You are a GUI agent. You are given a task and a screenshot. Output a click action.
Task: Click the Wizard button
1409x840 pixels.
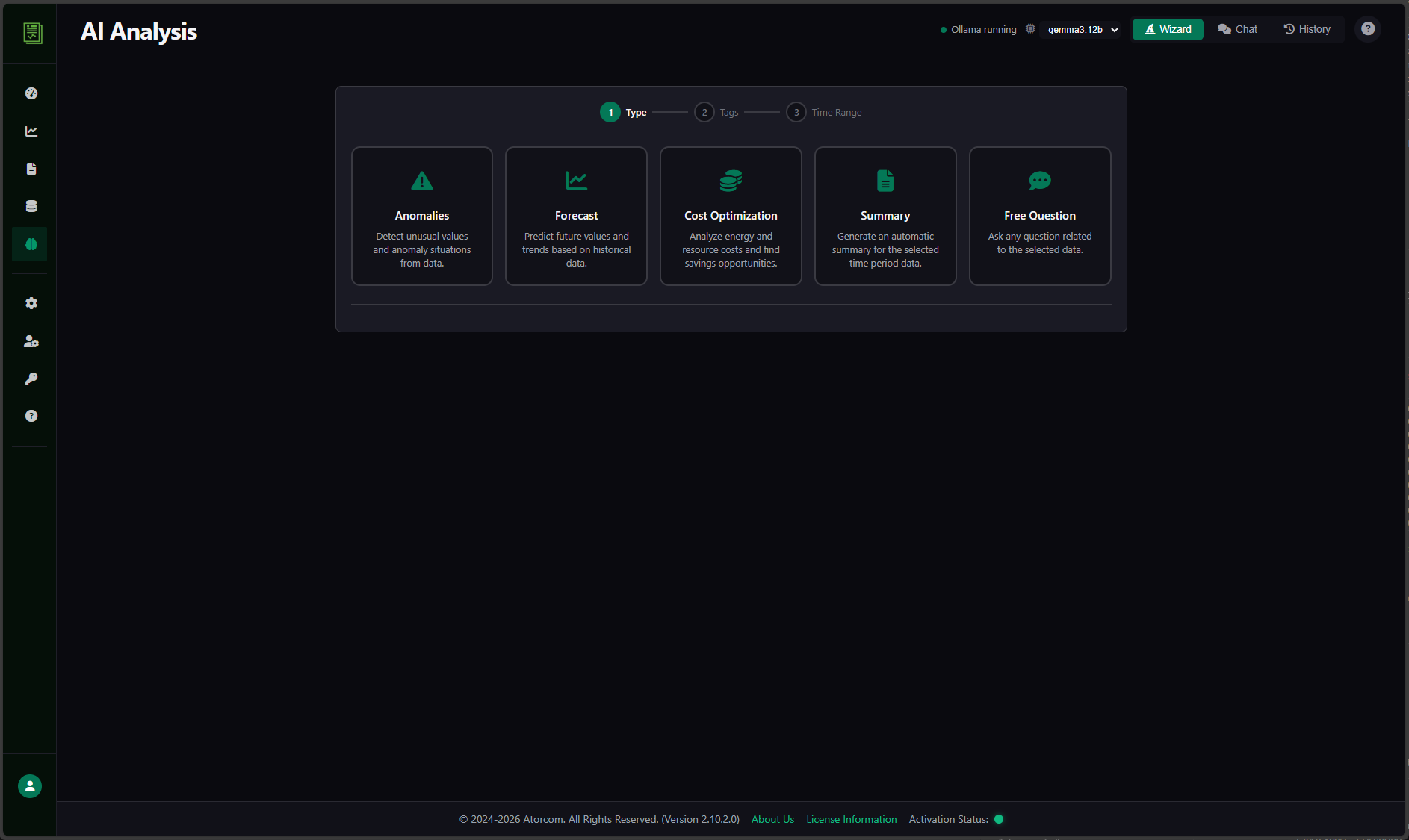pos(1168,29)
